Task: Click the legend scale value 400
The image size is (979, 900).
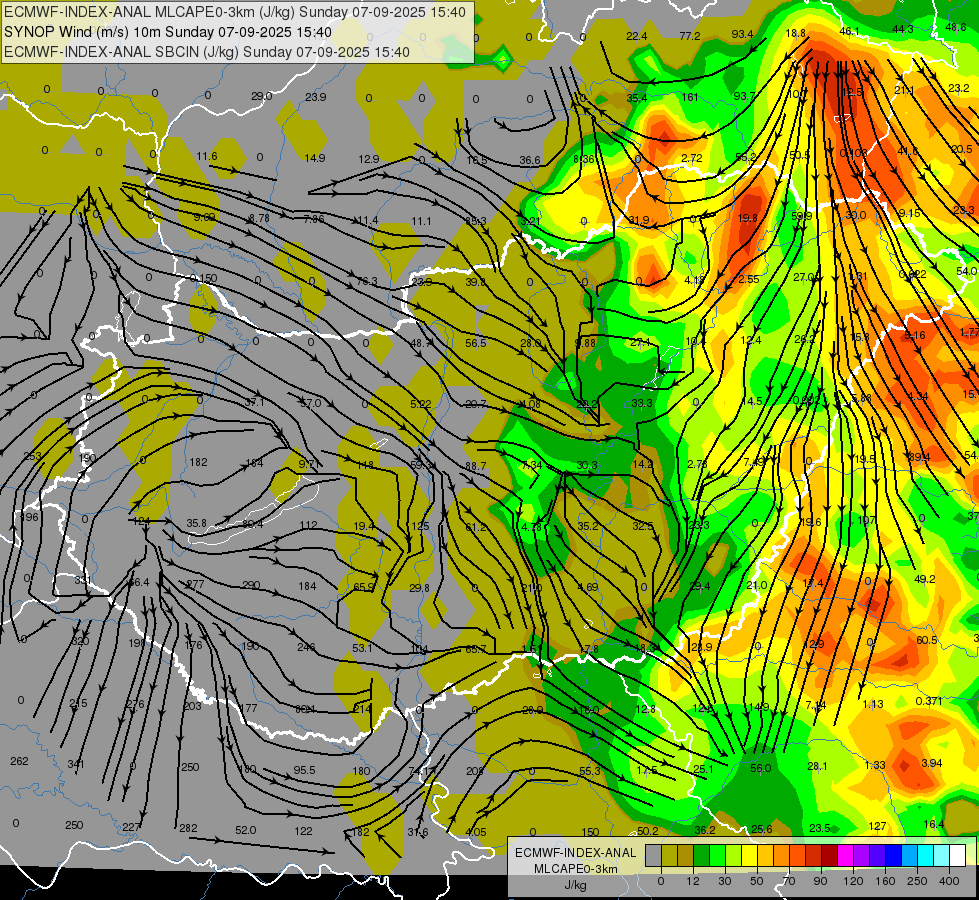Action: (x=949, y=882)
